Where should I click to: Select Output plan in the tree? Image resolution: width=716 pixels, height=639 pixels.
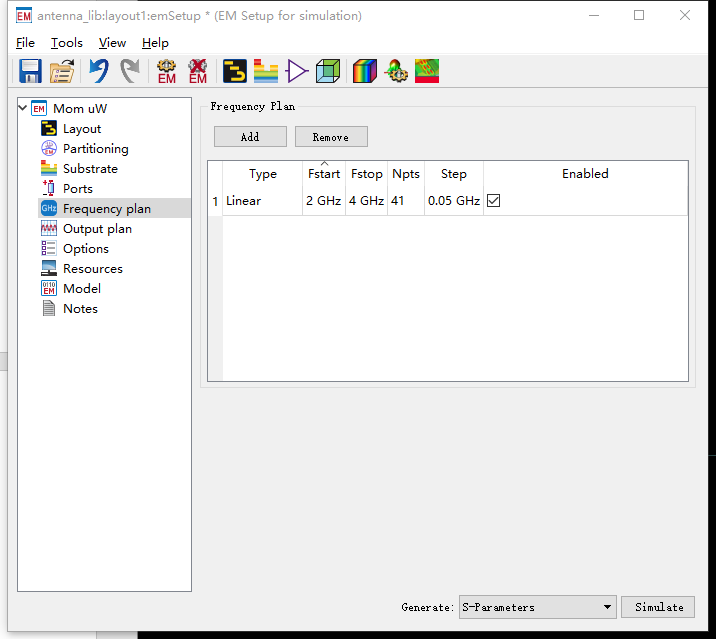click(97, 229)
